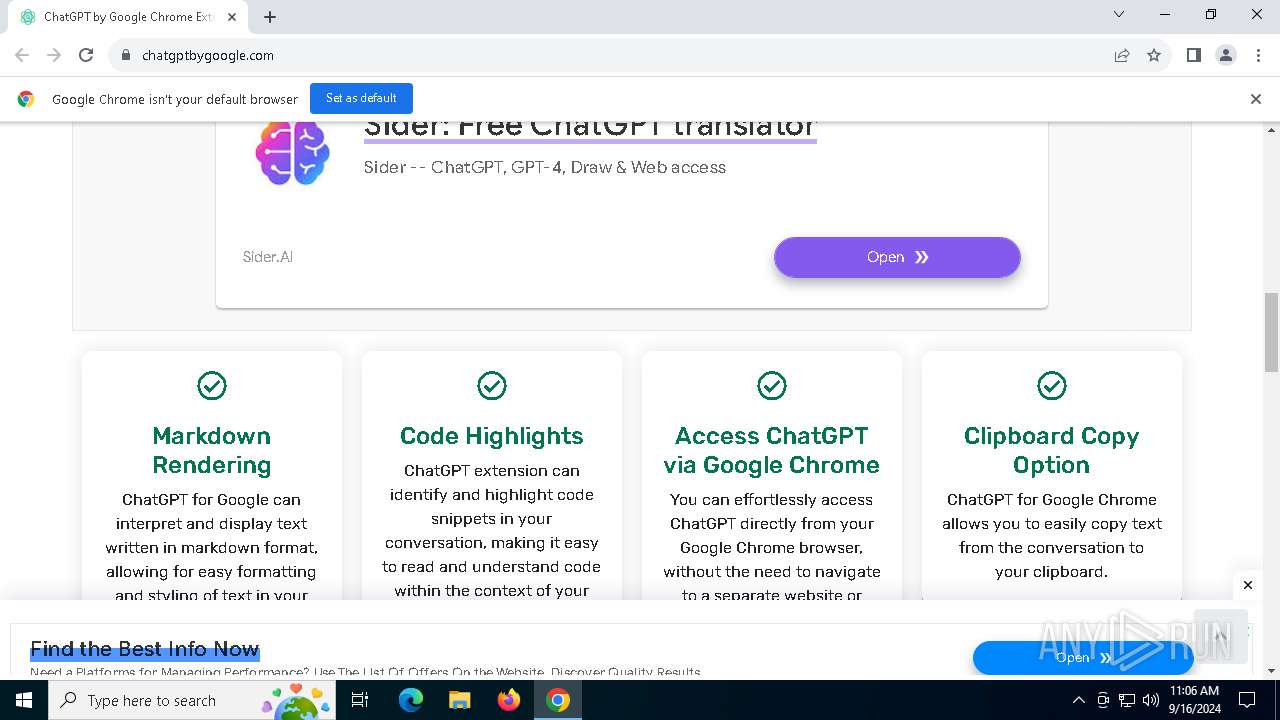The image size is (1280, 720).
Task: Bookmark this tab with the star
Action: [1154, 55]
